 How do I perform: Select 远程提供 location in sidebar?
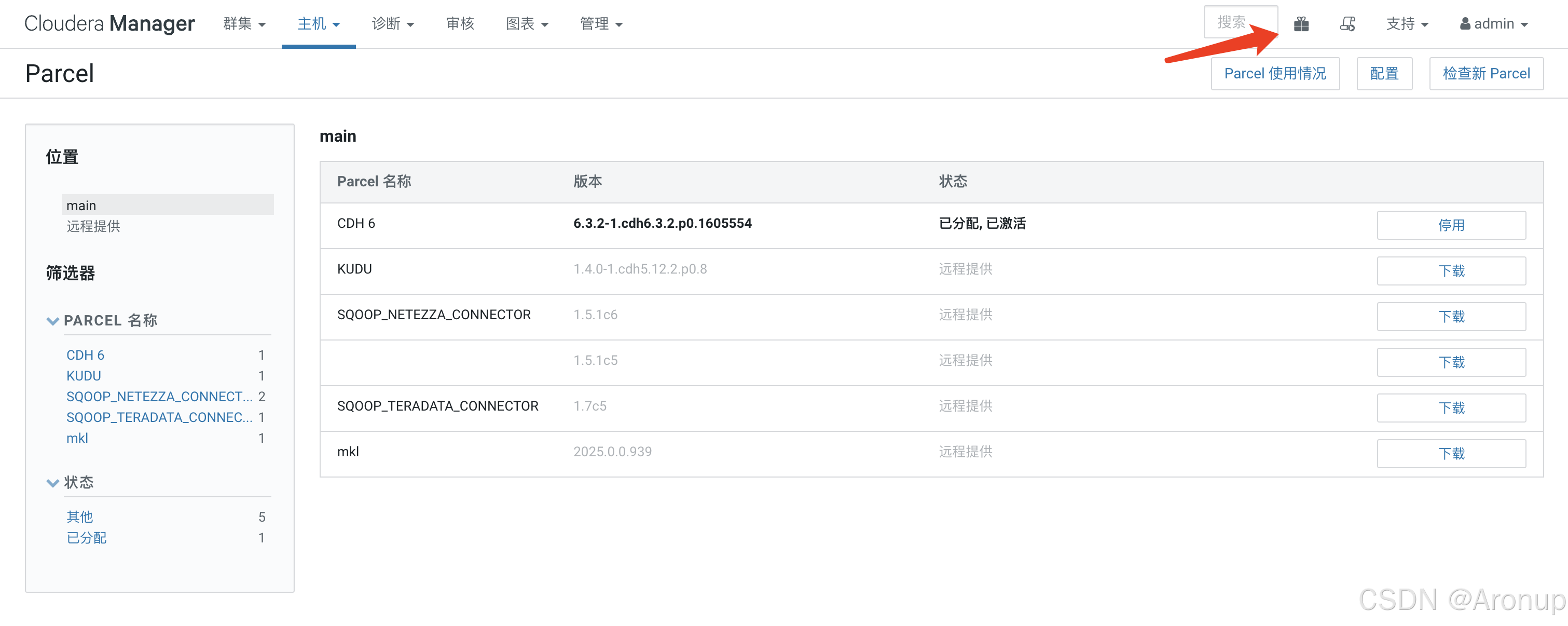coord(93,226)
